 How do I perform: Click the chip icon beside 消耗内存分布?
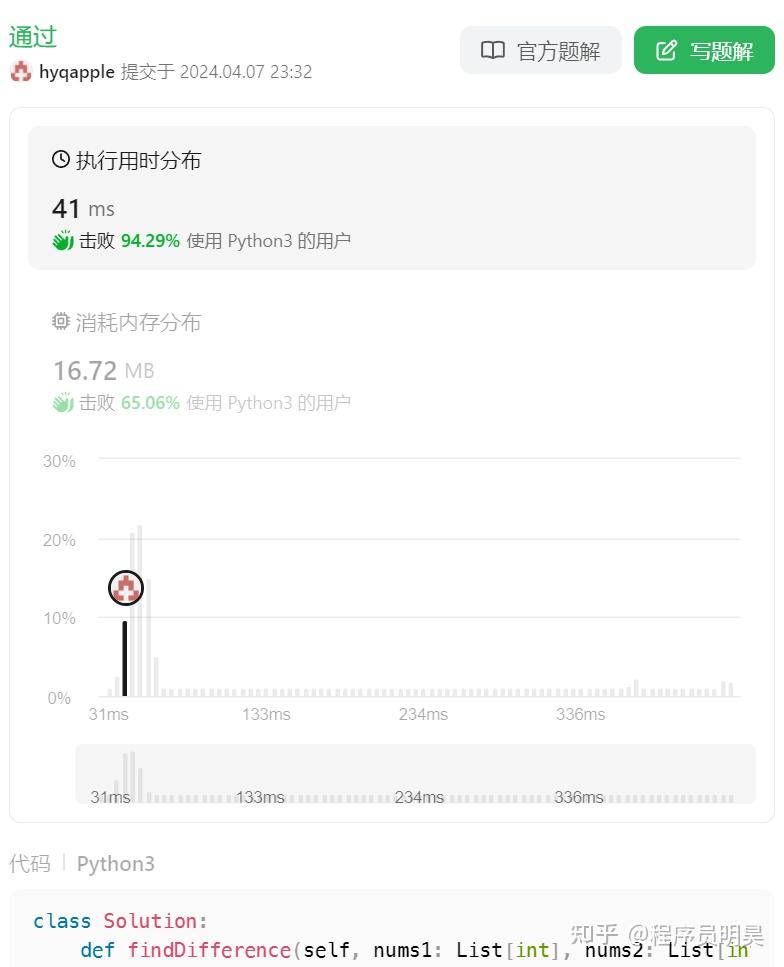click(x=61, y=322)
